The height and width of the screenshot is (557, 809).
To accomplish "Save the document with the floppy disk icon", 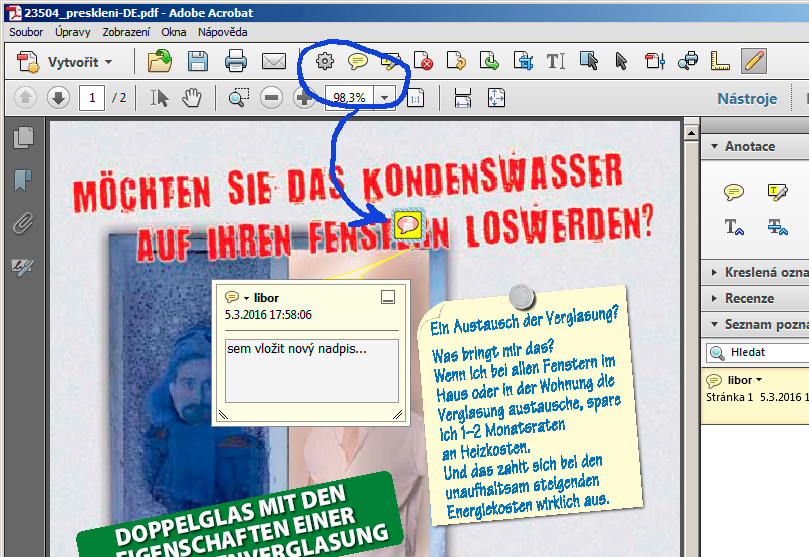I will pos(198,62).
